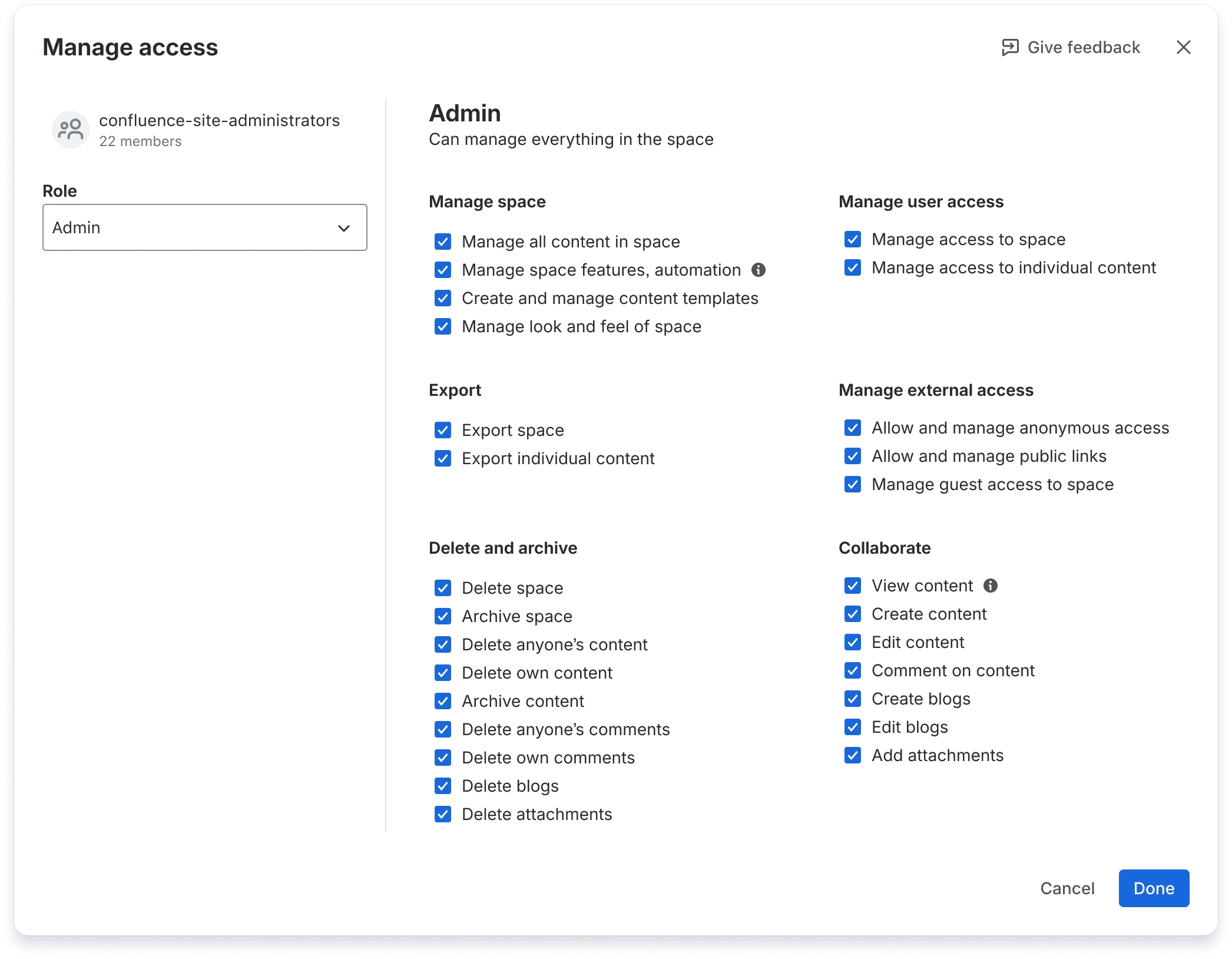Toggle View content checkbox
Image resolution: width=1232 pixels, height=959 pixels.
[853, 586]
